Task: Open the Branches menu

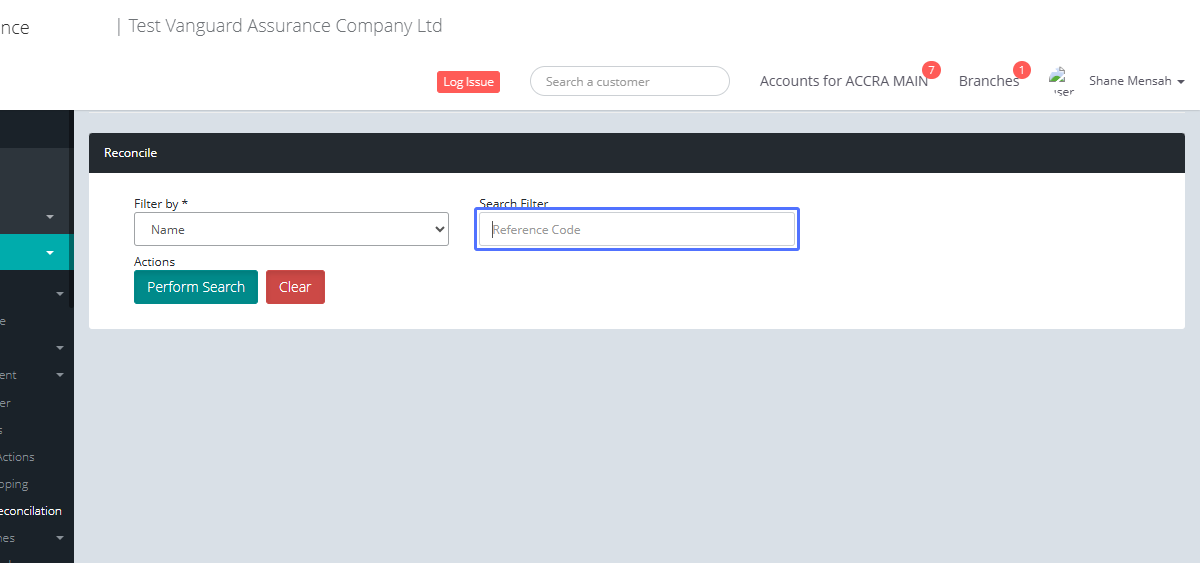Action: point(988,81)
